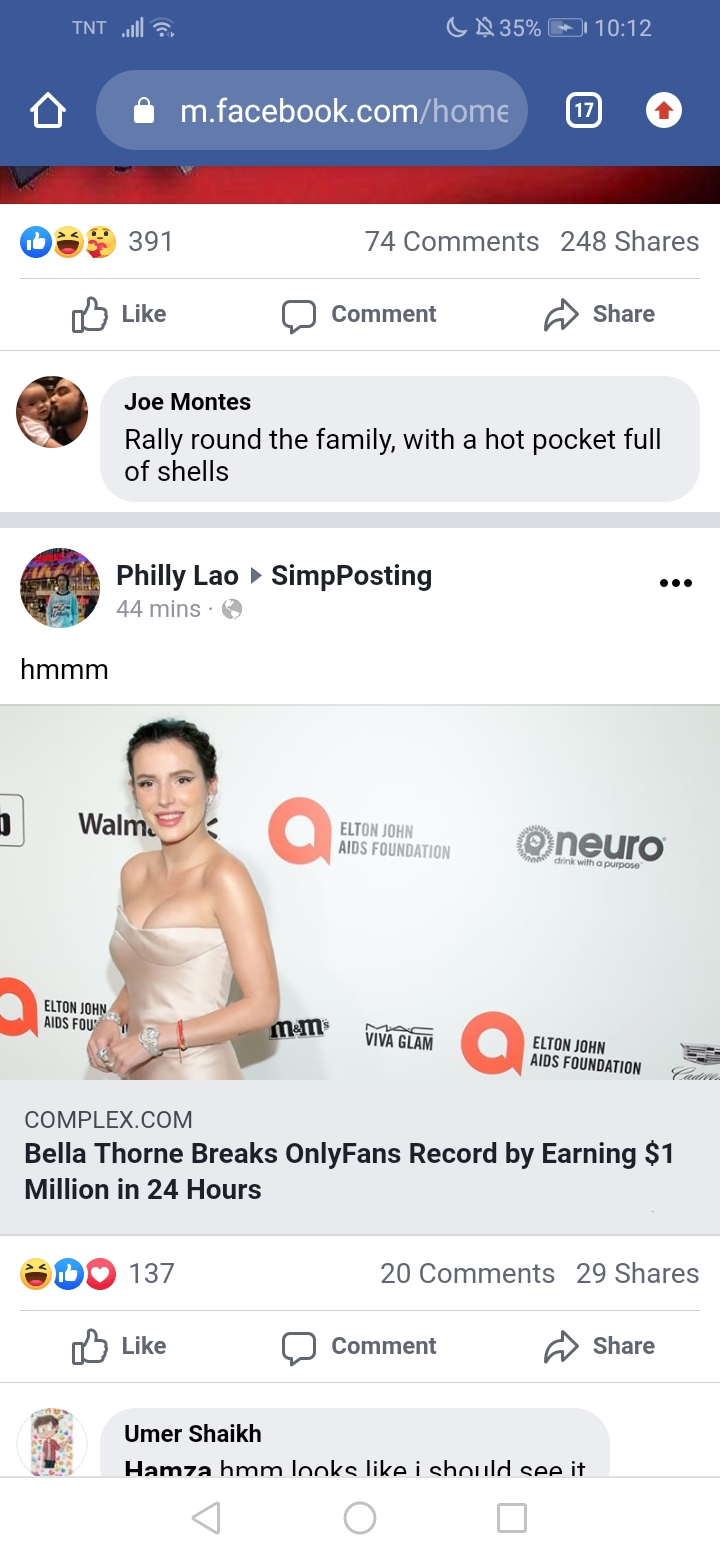Tap the browser home icon
This screenshot has height=1560, width=720.
[48, 111]
